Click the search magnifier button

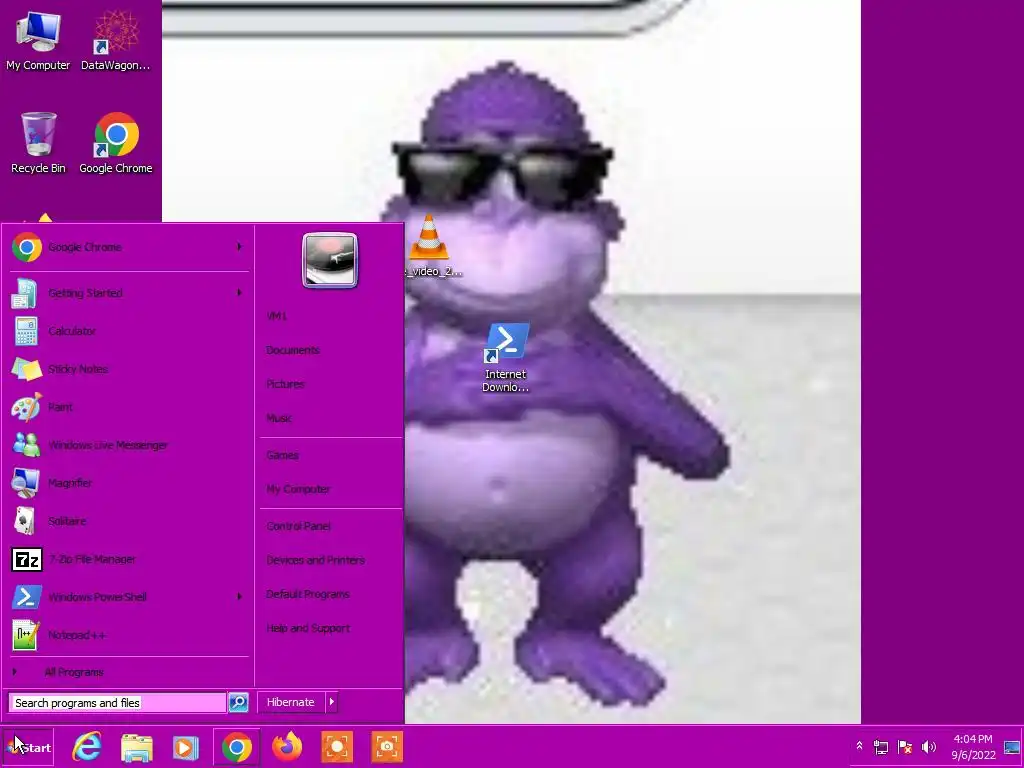pos(238,703)
